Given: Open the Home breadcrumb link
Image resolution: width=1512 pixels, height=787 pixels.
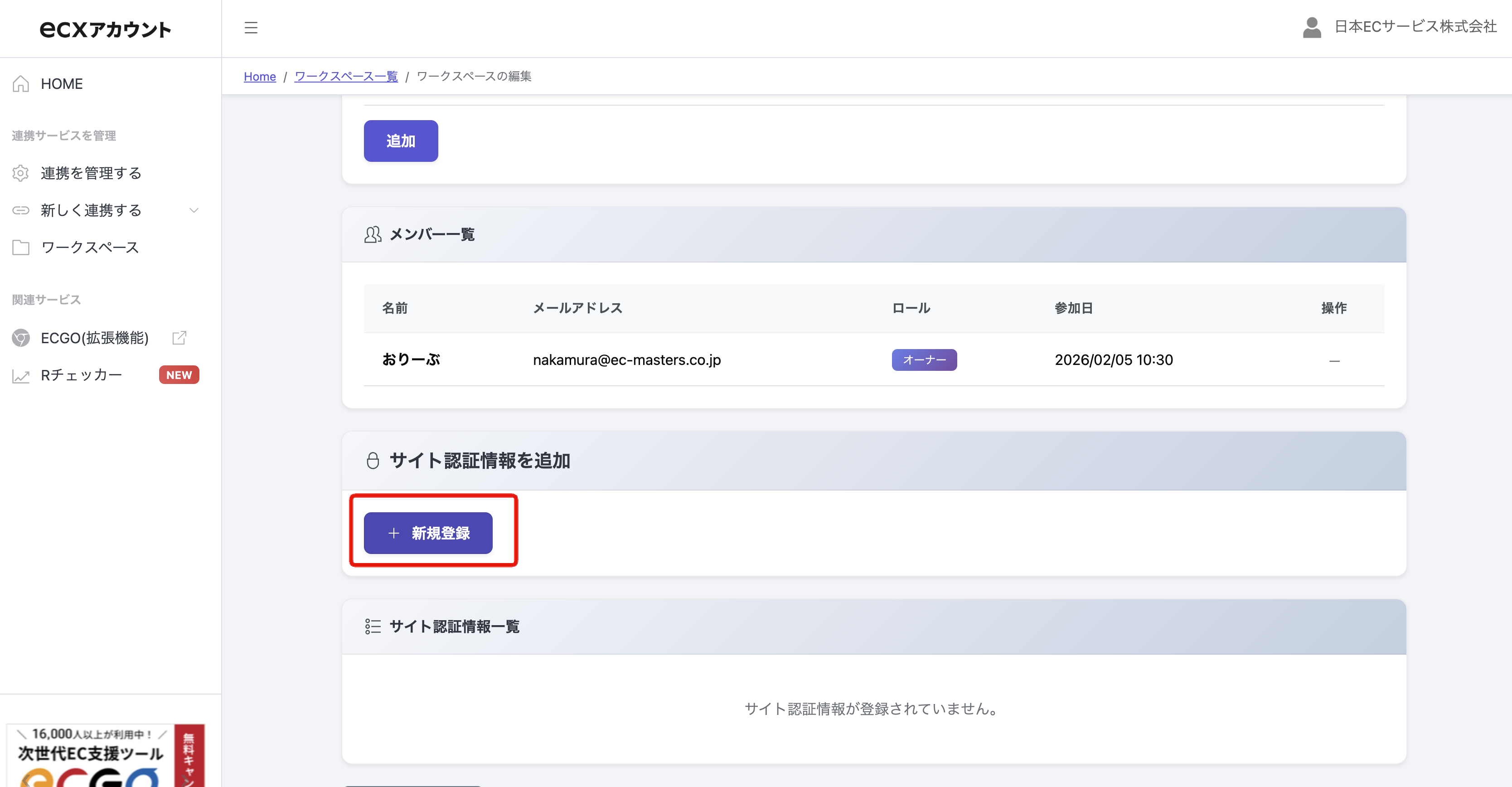Looking at the screenshot, I should [x=260, y=76].
